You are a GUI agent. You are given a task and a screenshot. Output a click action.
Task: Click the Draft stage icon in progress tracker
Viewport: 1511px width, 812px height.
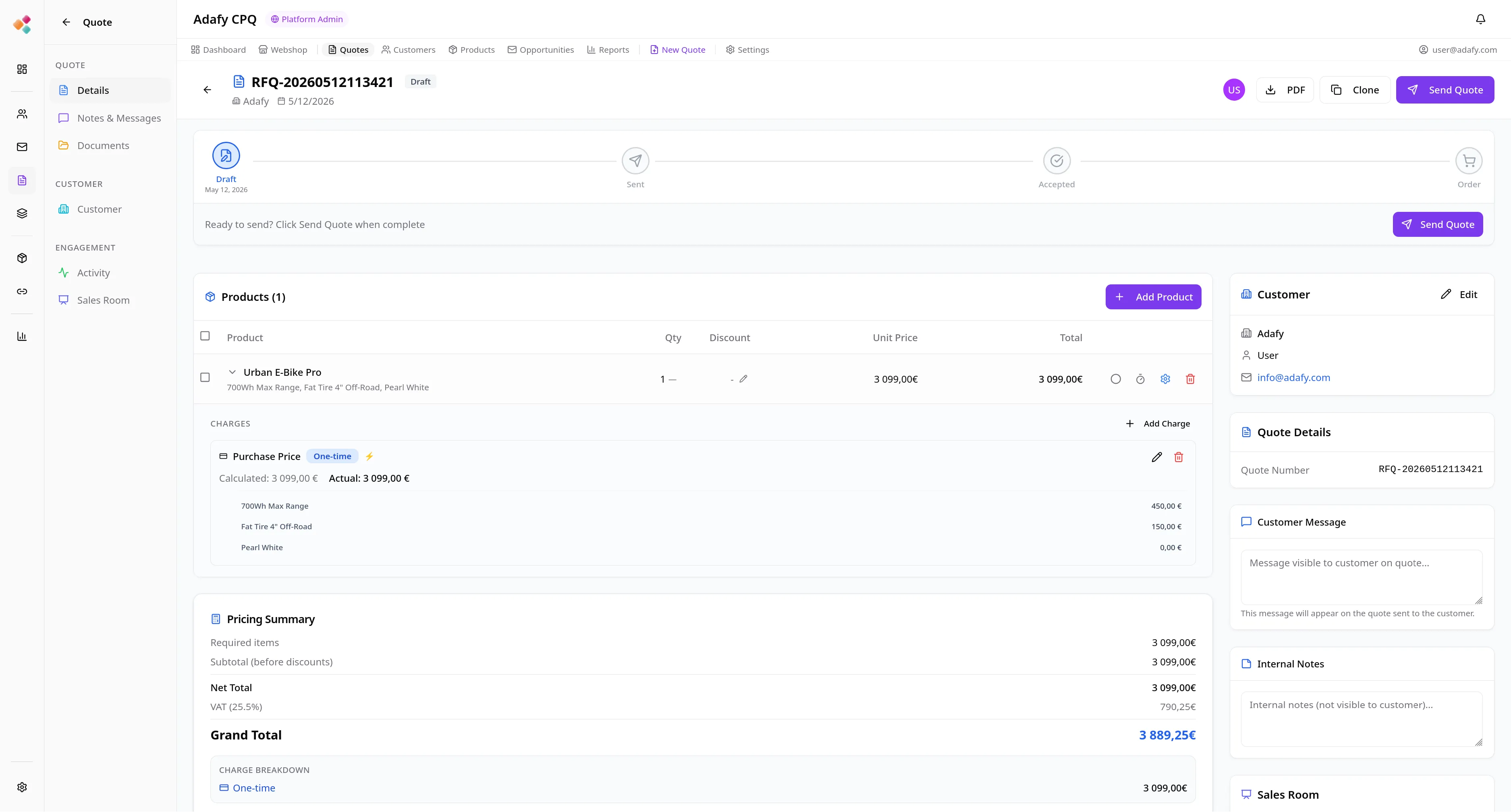pos(226,156)
